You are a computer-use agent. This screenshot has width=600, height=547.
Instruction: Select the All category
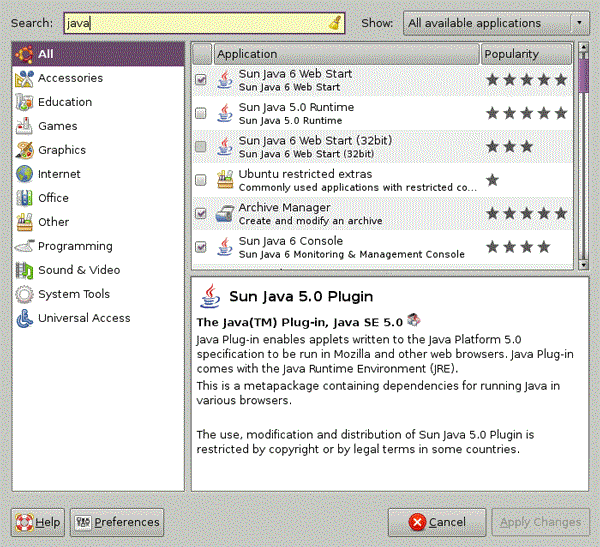[98, 54]
